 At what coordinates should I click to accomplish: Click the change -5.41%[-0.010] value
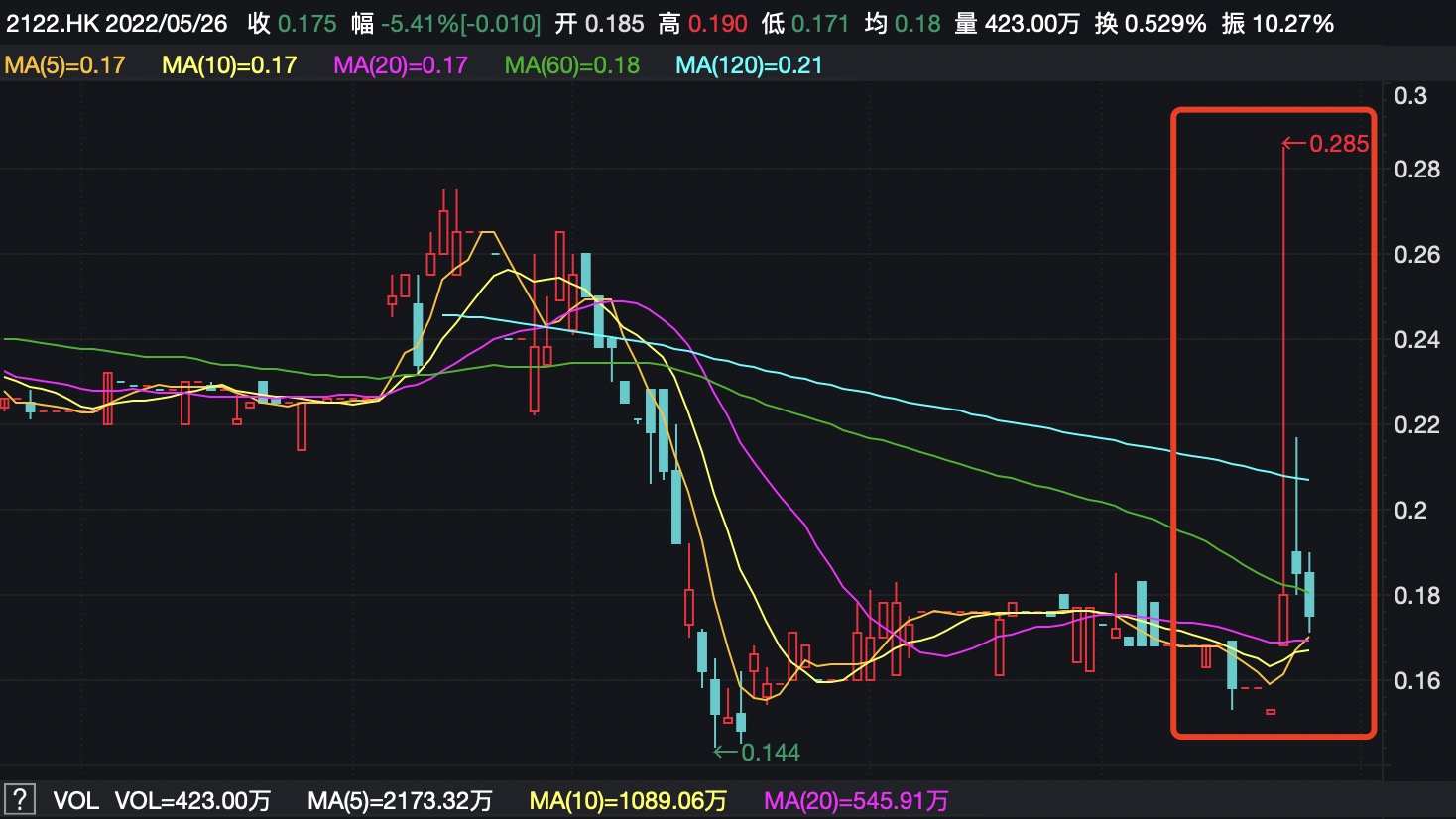tap(461, 24)
